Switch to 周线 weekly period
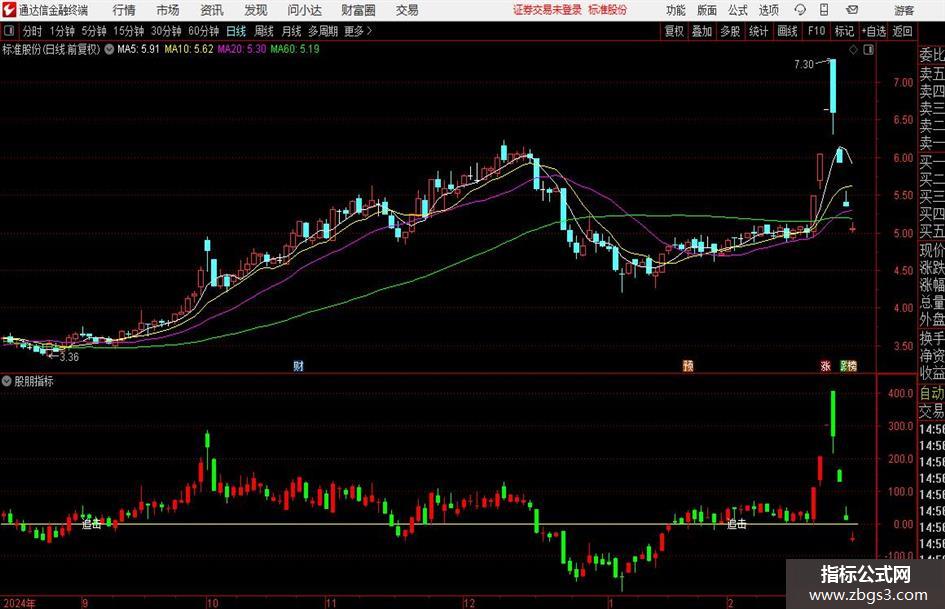Screen dimensions: 945x609 [264, 31]
